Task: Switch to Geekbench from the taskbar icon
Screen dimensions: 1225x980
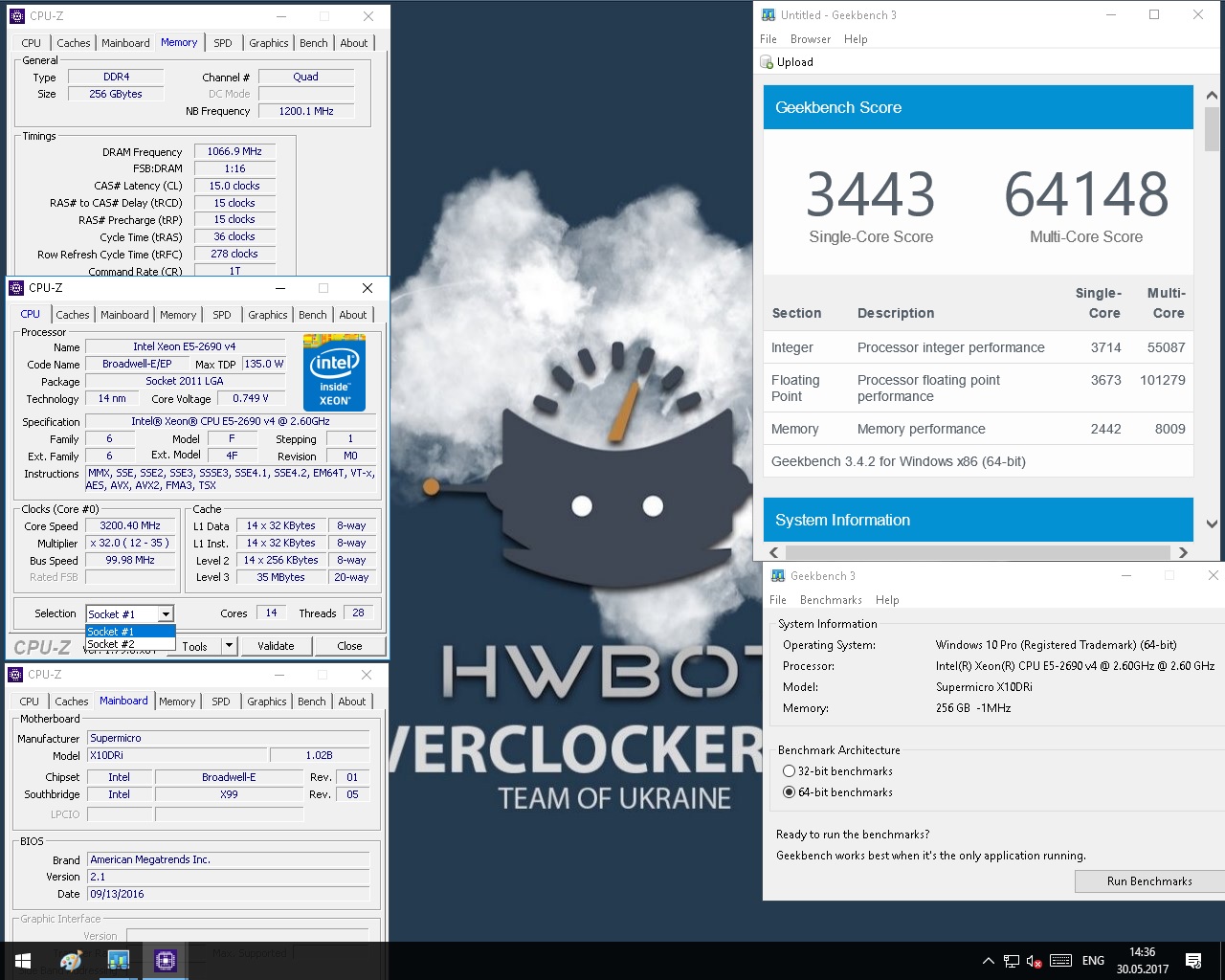Action: [119, 961]
